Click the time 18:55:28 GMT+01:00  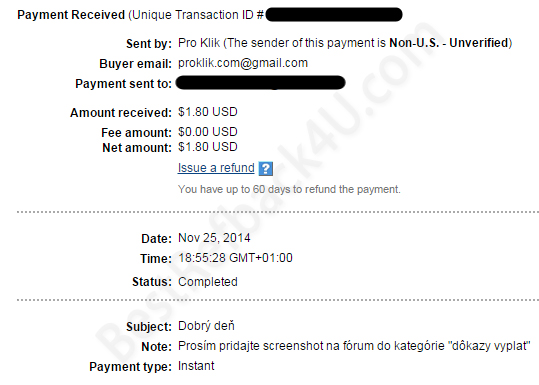235,258
